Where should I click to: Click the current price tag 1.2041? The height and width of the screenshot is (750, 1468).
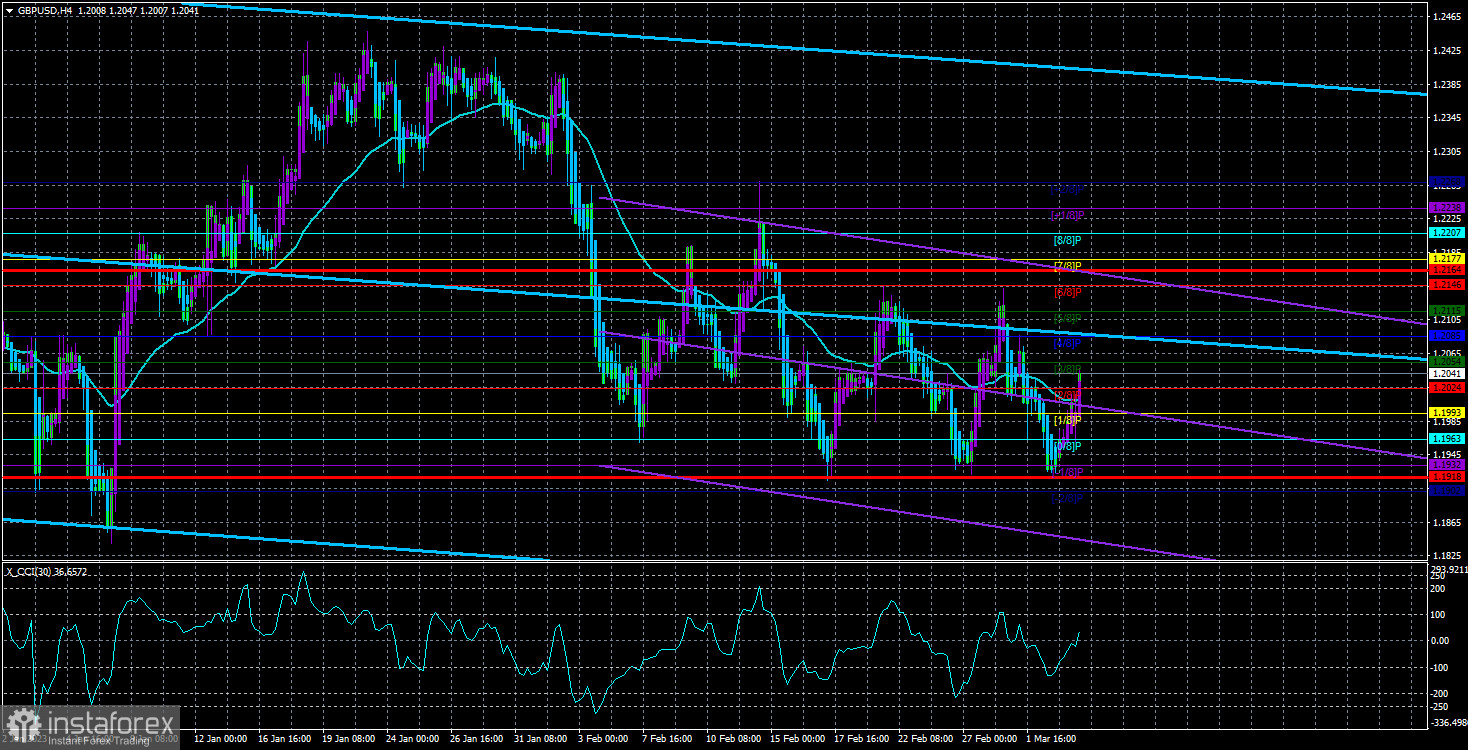[x=1447, y=373]
